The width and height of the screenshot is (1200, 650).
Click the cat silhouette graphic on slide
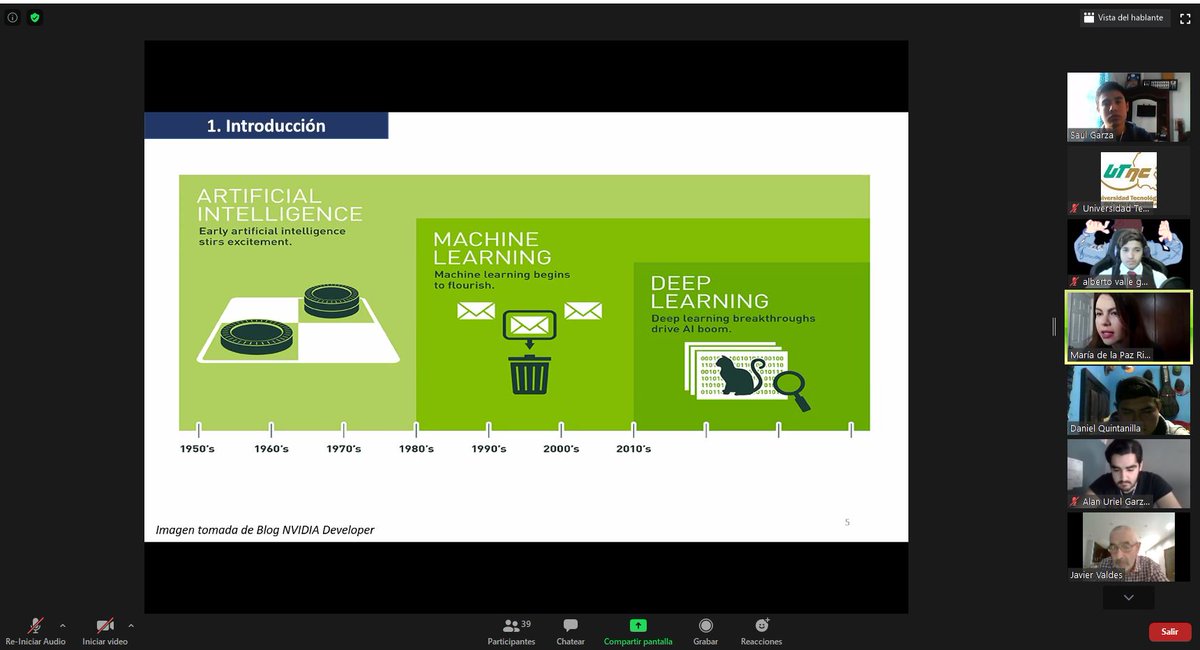tap(739, 375)
